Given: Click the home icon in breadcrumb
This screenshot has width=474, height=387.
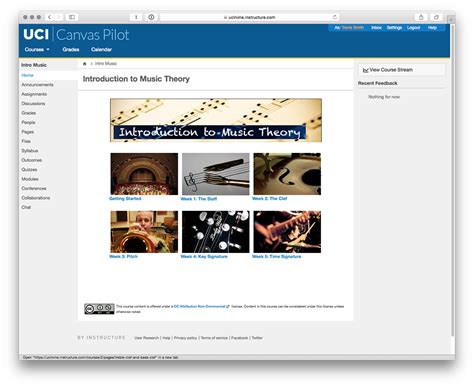Looking at the screenshot, I should pos(85,64).
